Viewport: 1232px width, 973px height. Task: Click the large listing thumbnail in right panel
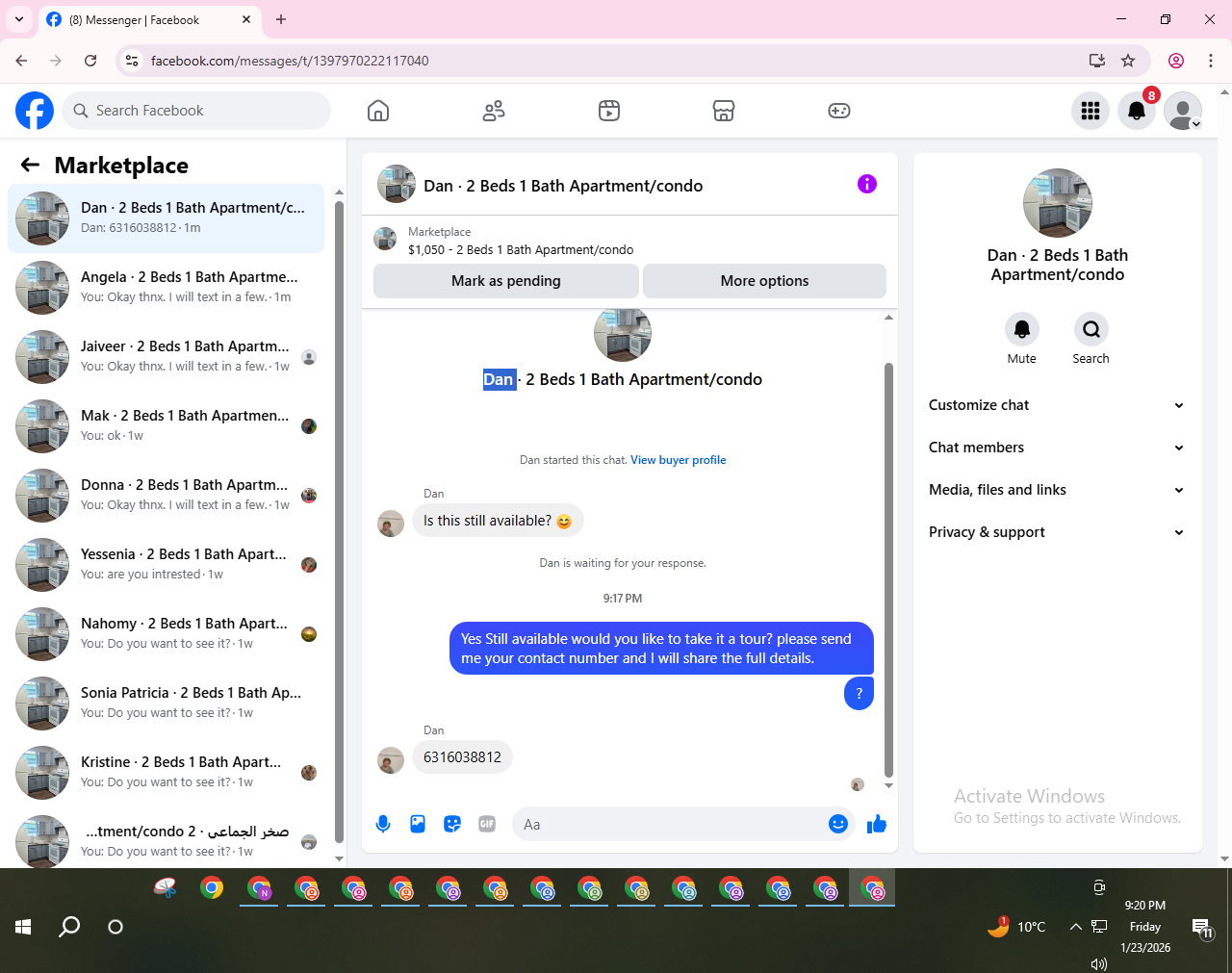point(1058,203)
